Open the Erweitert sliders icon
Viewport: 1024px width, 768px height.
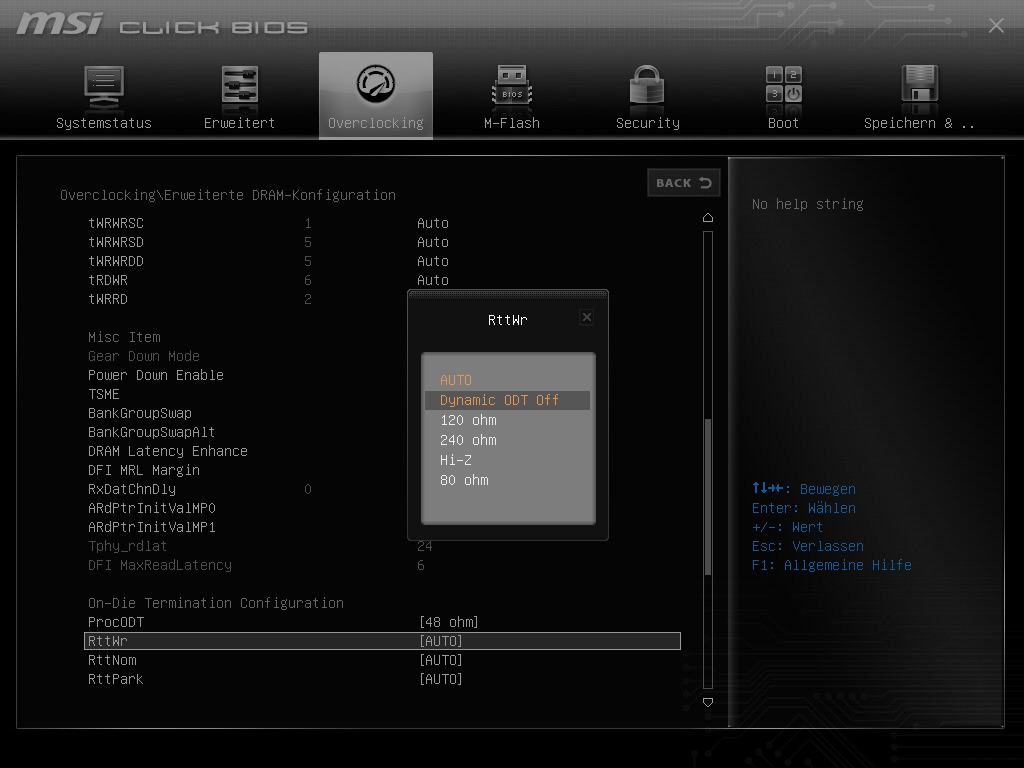[239, 84]
